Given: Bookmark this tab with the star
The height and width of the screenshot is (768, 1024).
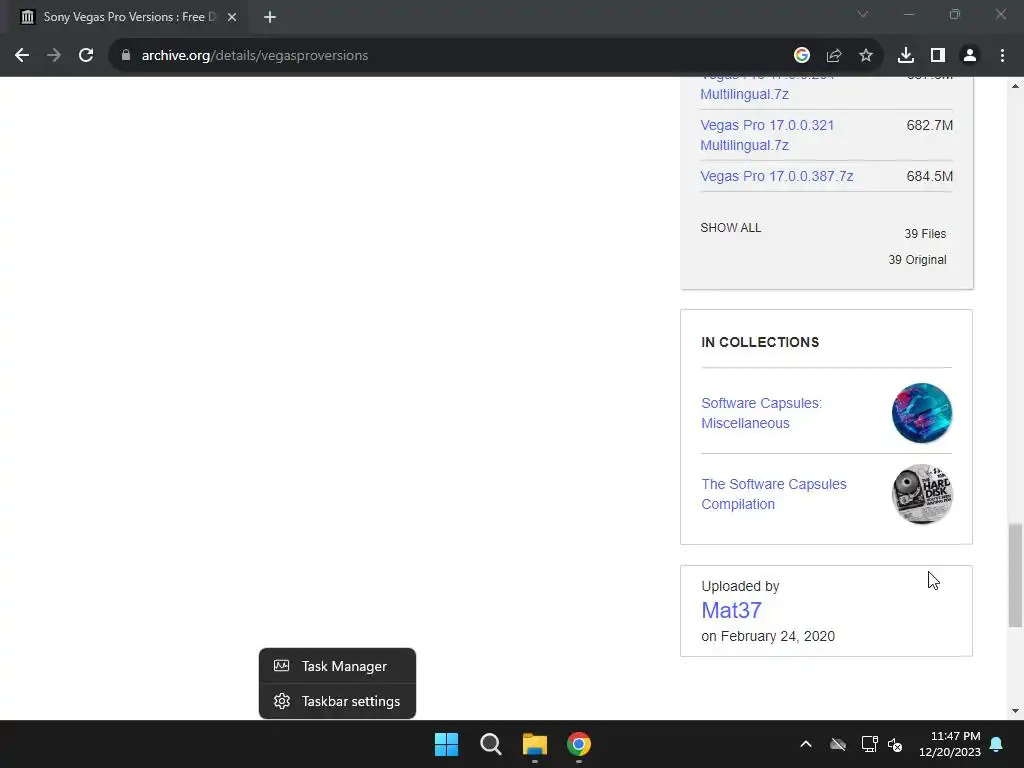Looking at the screenshot, I should point(866,56).
